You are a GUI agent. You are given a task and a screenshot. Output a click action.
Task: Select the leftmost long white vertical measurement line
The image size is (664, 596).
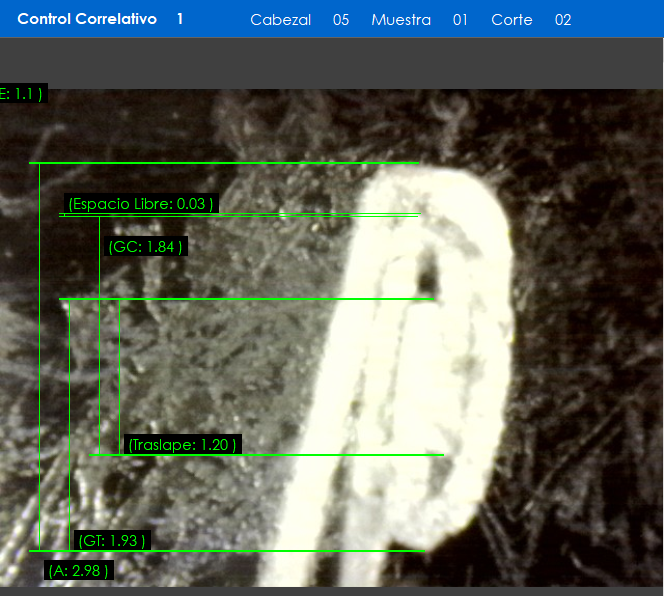click(39, 350)
